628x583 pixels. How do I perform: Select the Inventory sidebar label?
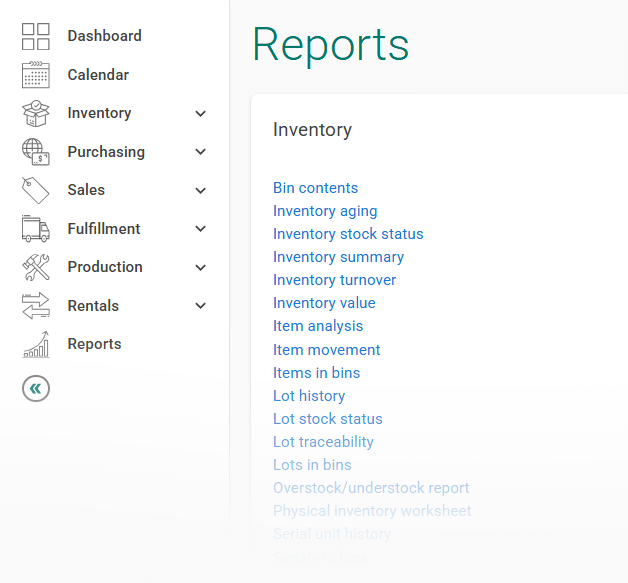pos(99,113)
